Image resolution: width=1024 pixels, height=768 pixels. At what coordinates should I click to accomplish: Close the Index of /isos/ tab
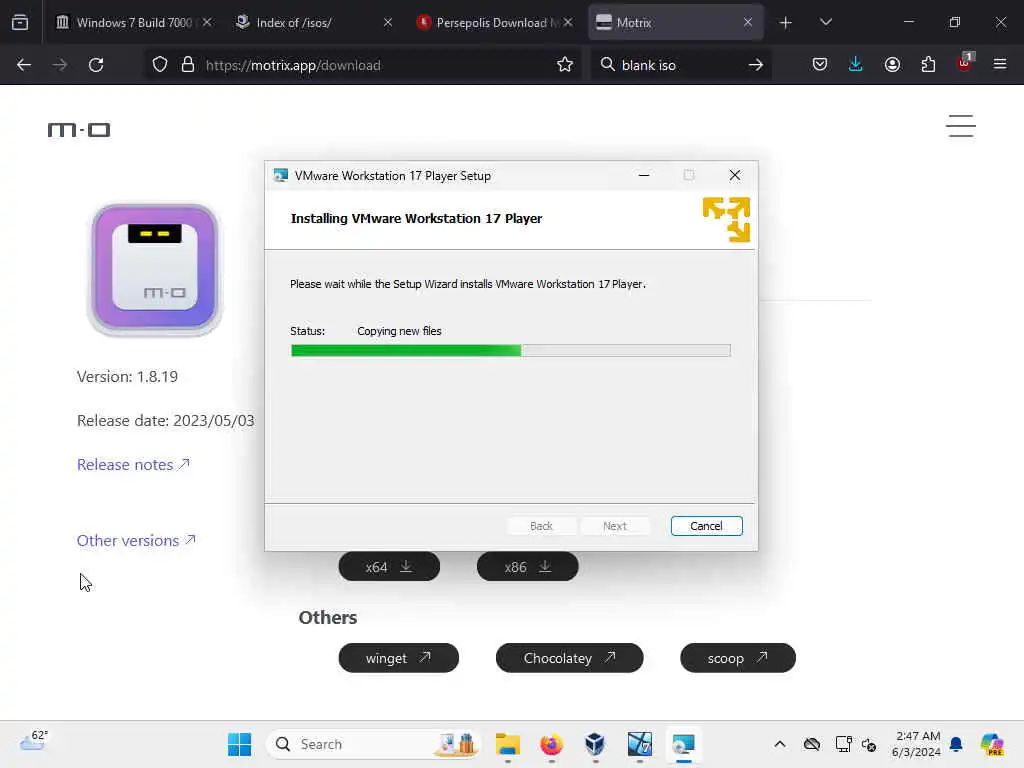tap(388, 23)
